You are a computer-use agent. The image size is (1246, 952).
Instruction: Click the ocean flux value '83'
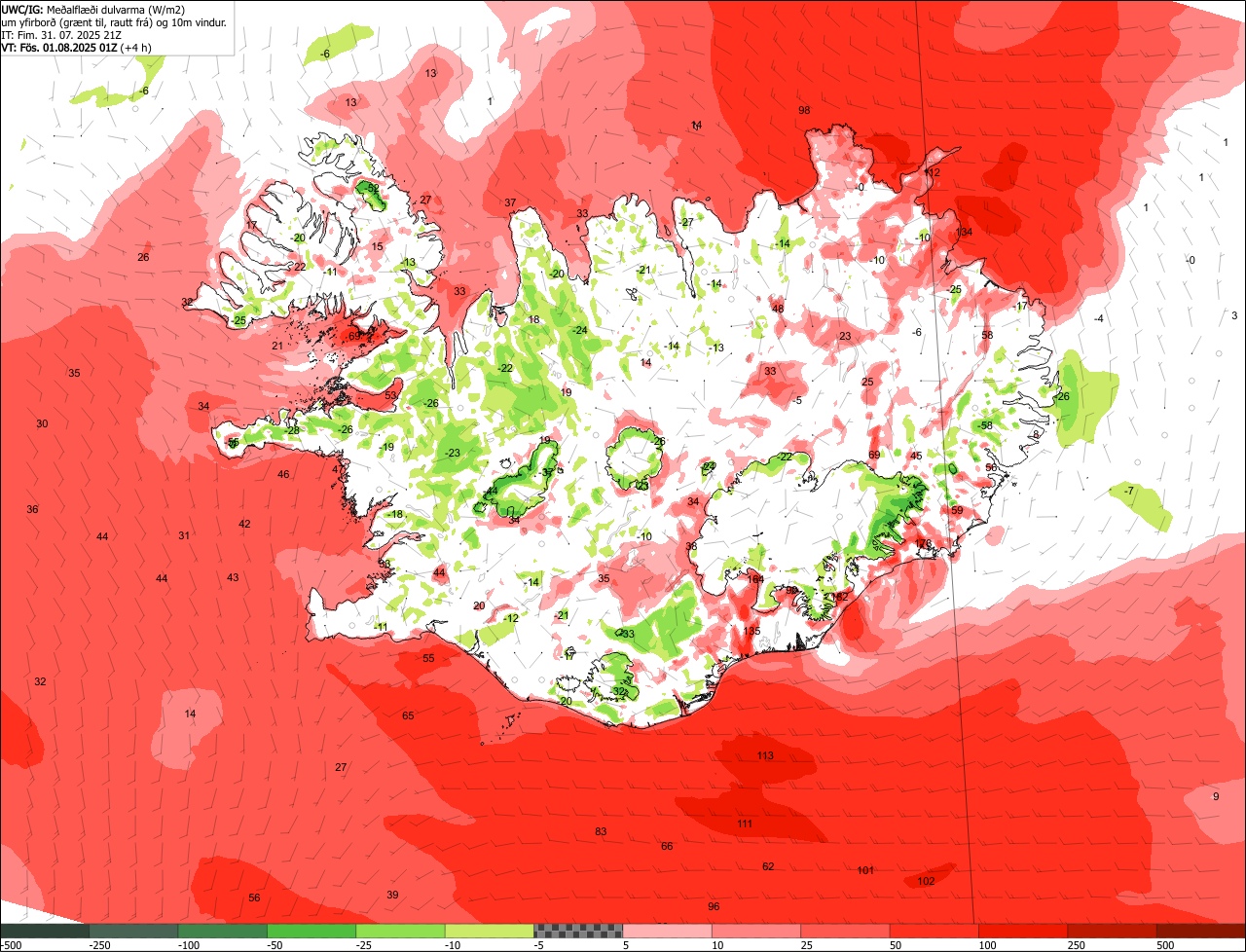coord(601,831)
